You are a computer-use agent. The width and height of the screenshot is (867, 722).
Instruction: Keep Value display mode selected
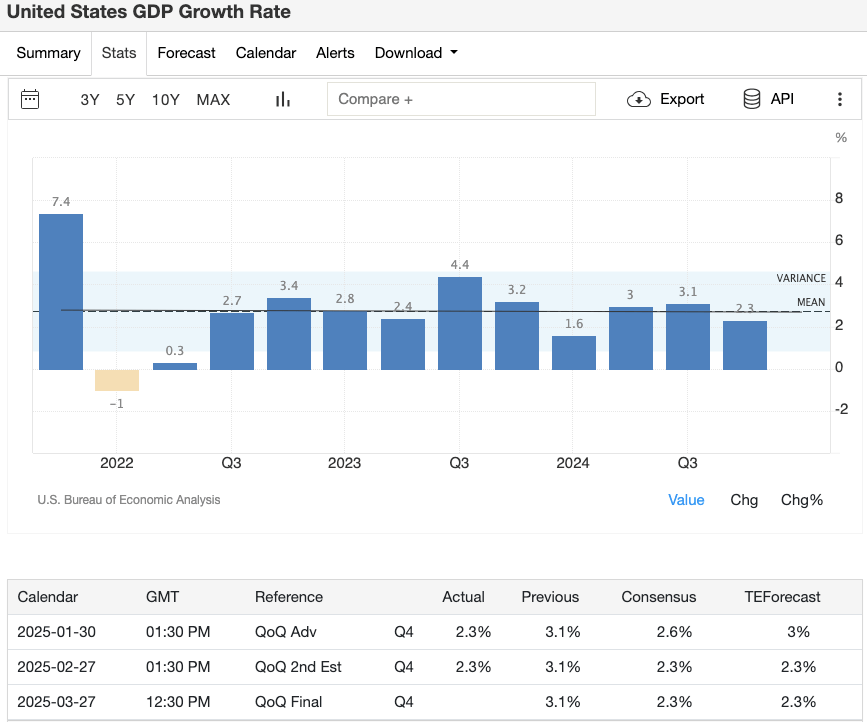point(686,500)
